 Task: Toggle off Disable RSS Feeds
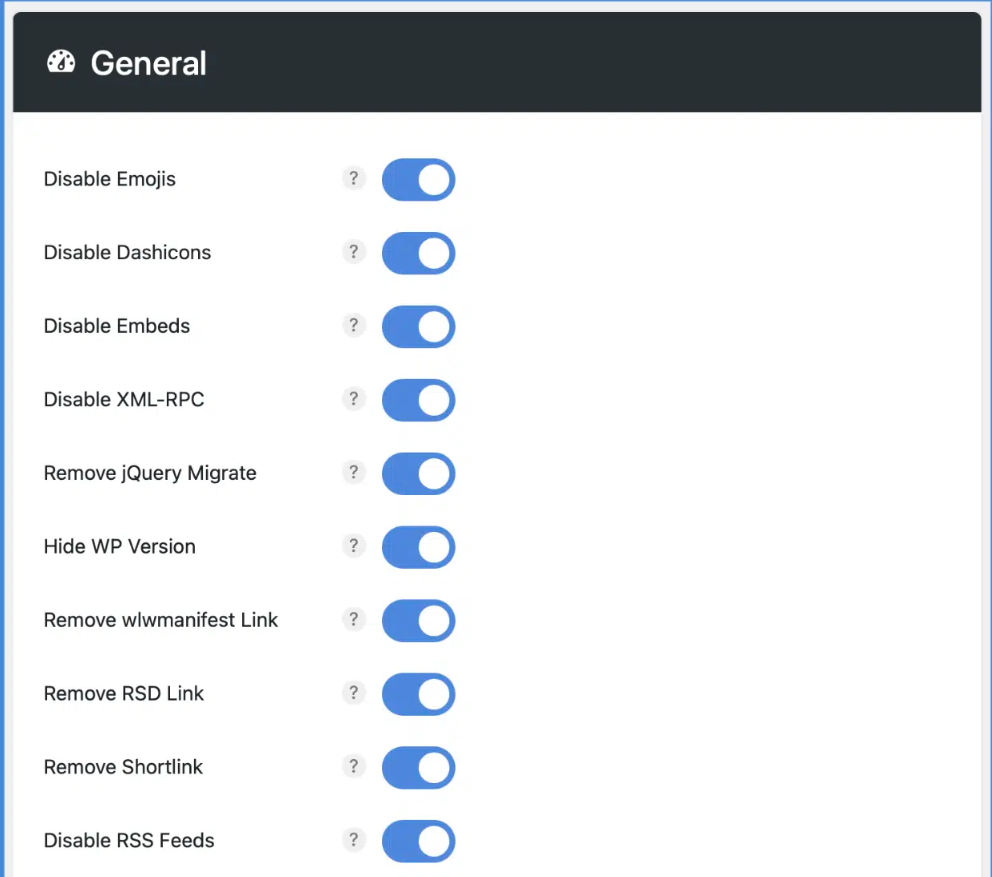[x=418, y=841]
